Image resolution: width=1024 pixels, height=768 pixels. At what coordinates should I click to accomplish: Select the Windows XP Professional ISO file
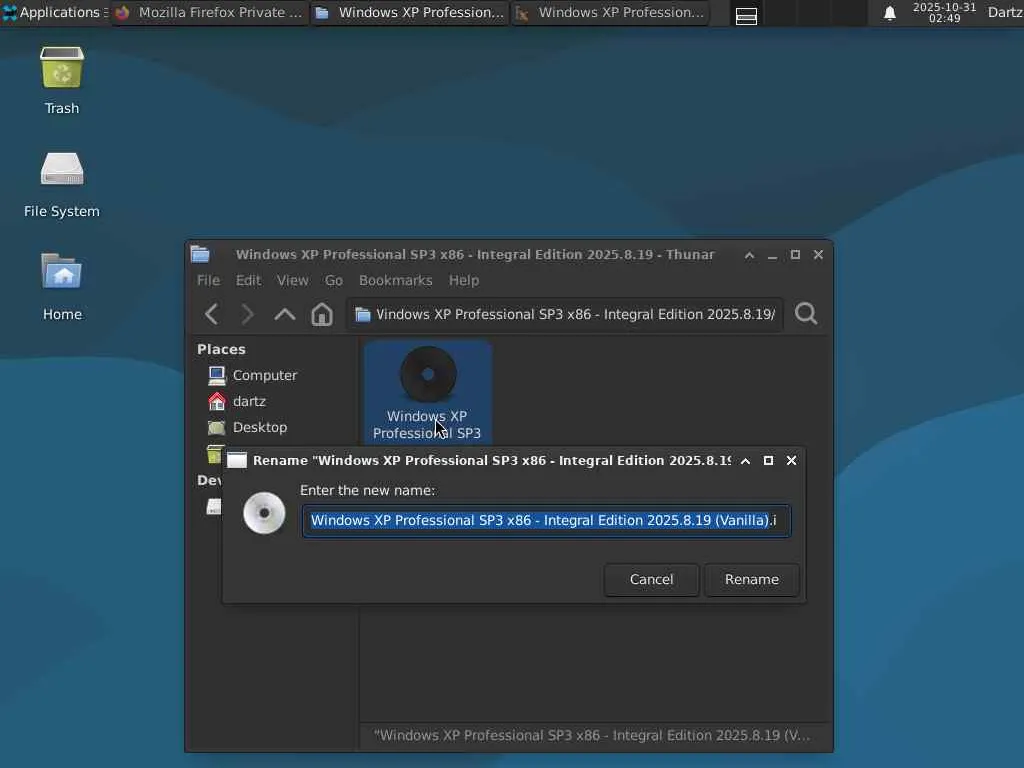point(427,392)
